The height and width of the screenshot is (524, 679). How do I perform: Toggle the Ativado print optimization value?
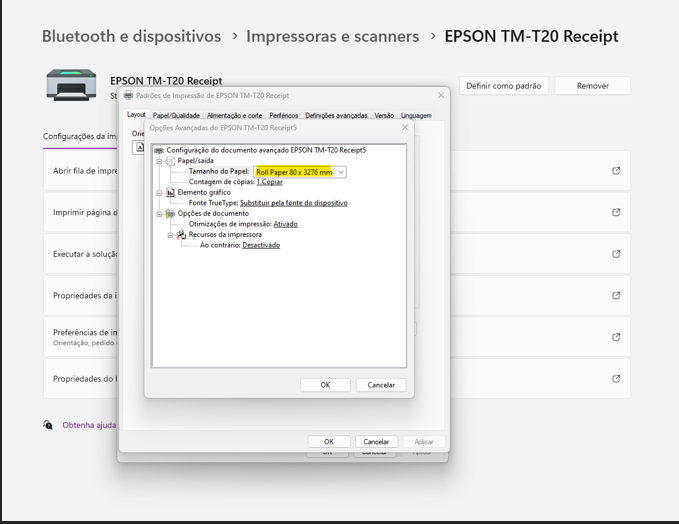click(285, 224)
